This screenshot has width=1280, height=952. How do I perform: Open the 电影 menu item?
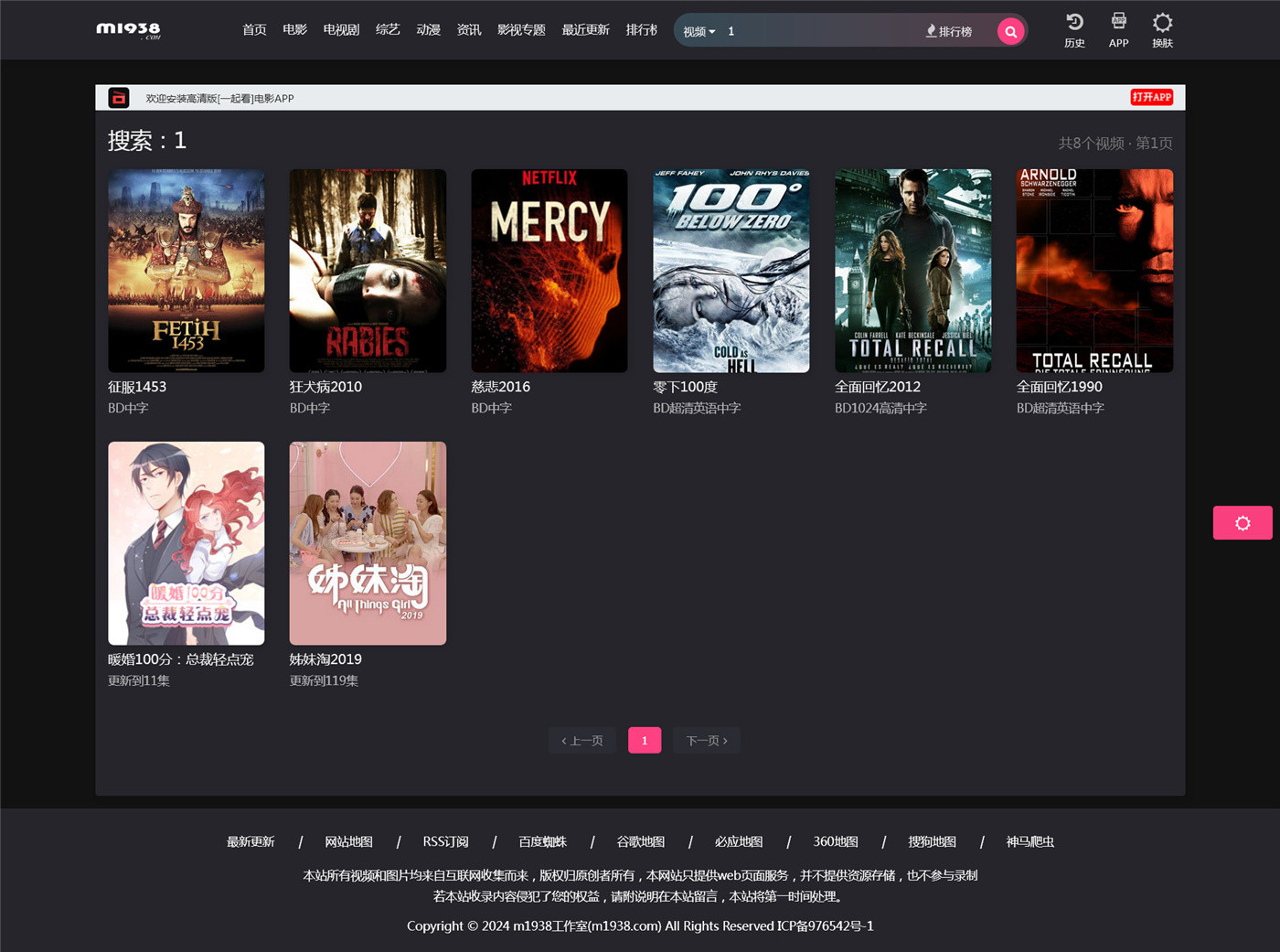click(294, 30)
